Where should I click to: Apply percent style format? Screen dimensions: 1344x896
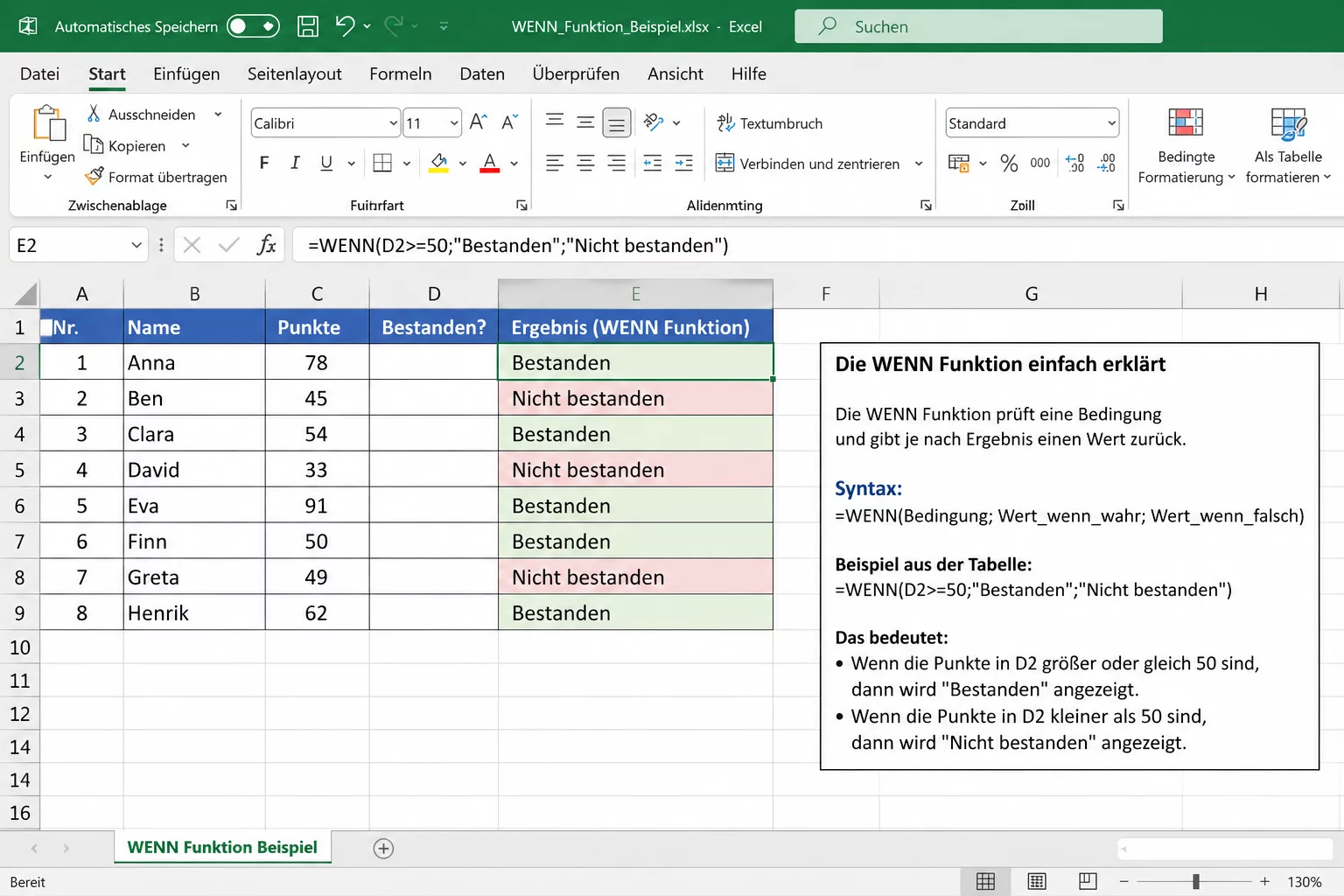click(x=1009, y=164)
